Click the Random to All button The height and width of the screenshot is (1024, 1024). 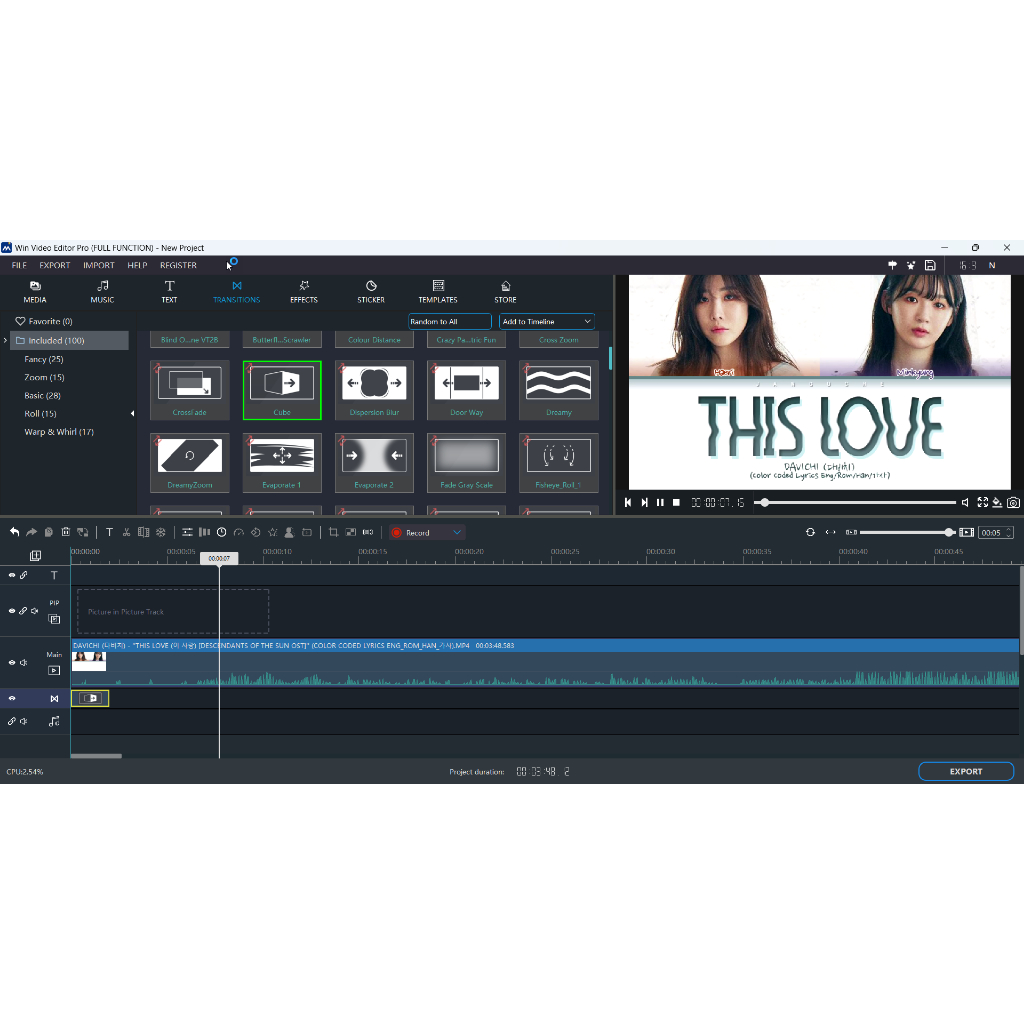pyautogui.click(x=449, y=322)
